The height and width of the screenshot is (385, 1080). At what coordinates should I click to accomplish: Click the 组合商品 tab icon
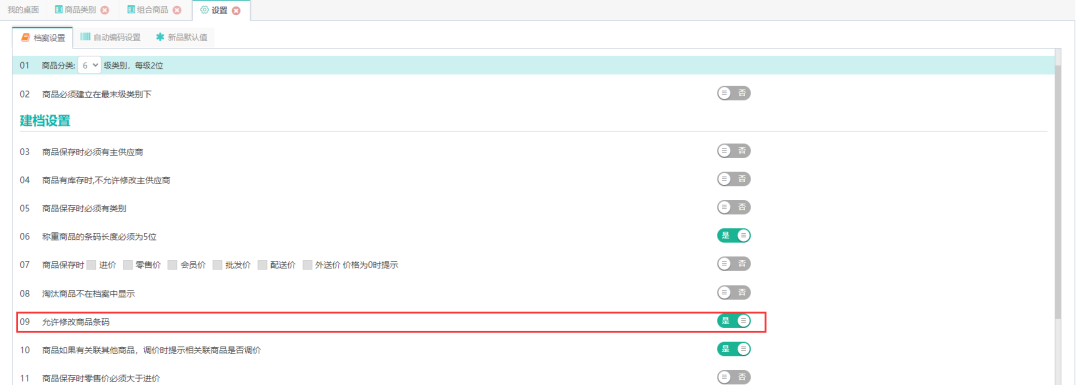point(131,10)
